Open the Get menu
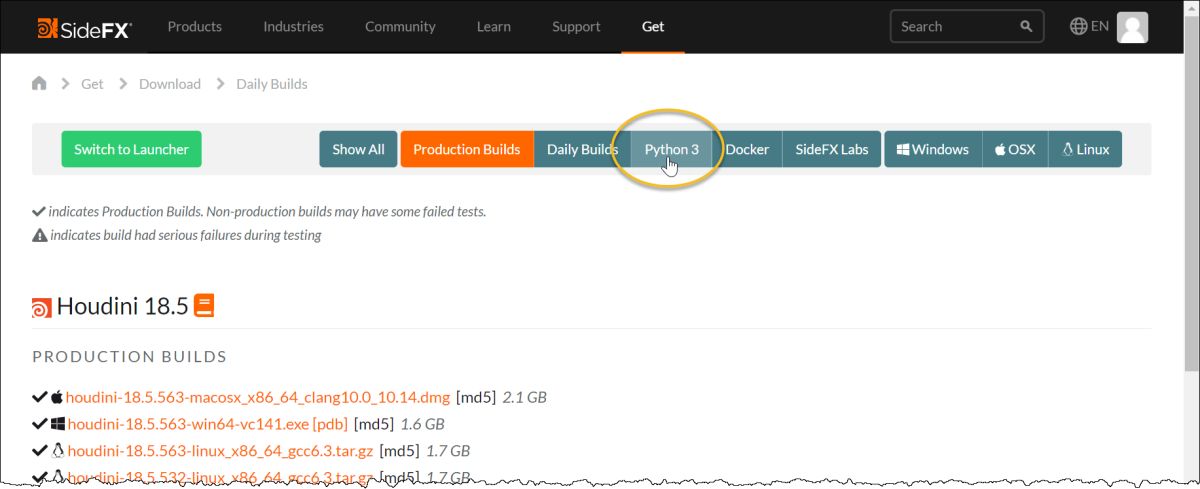Screen dimensions: 1200x489 (x=653, y=27)
